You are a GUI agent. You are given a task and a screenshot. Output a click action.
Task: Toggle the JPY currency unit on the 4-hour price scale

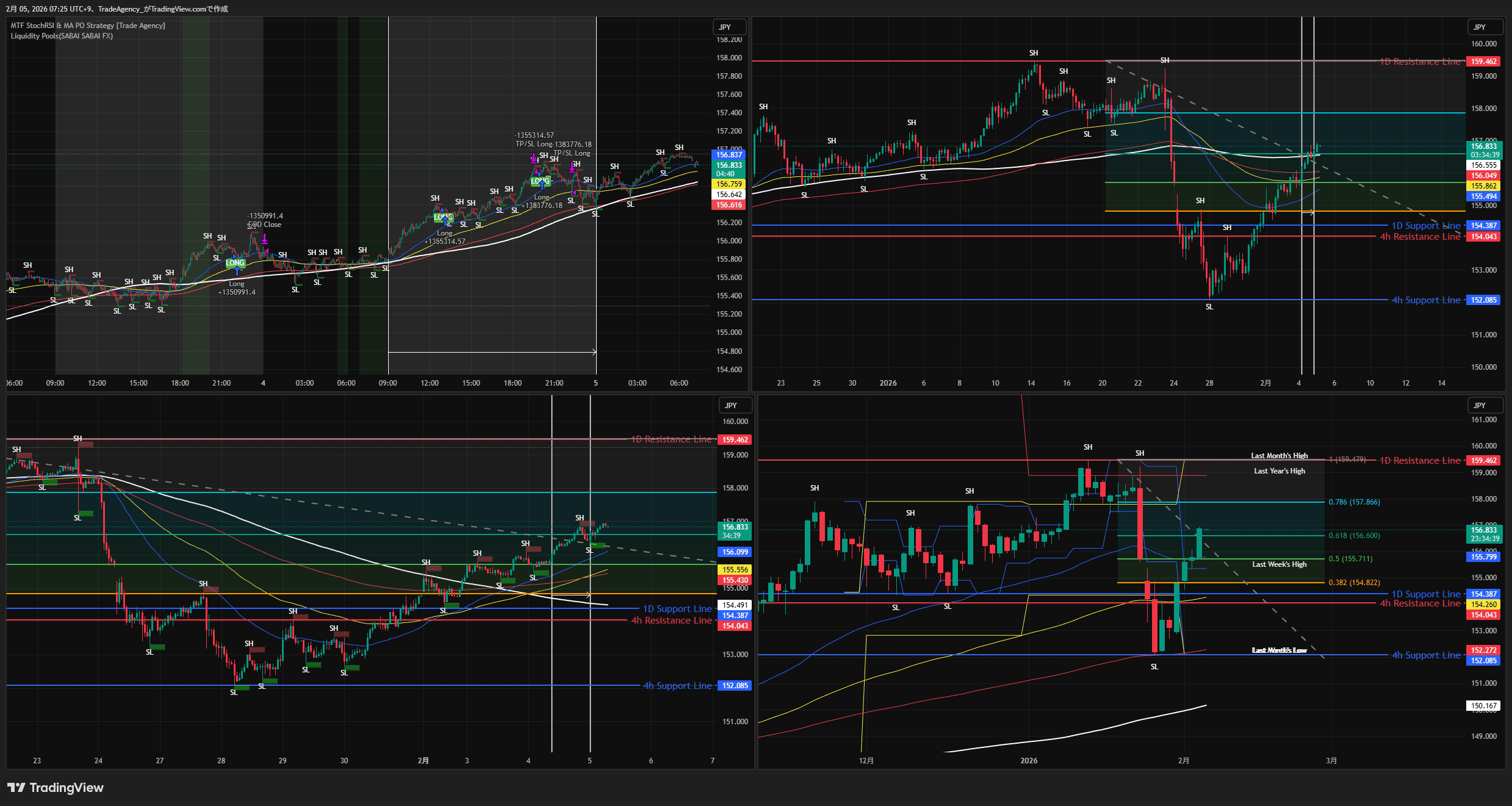click(1485, 26)
